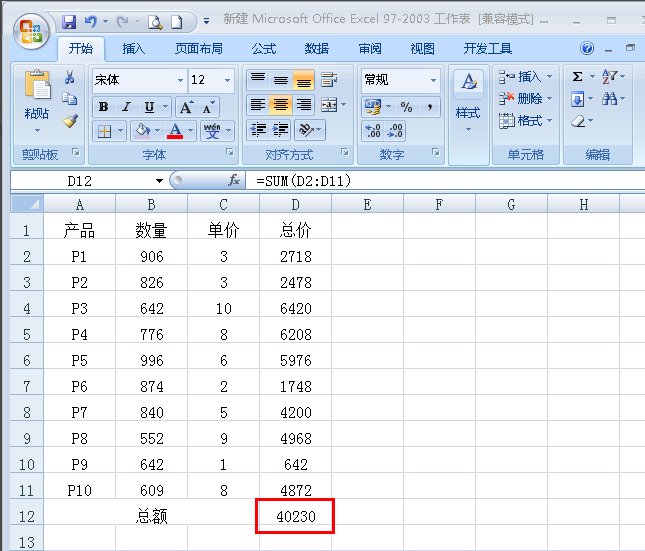
Task: Activate the Format Painter brush
Action: [x=70, y=121]
